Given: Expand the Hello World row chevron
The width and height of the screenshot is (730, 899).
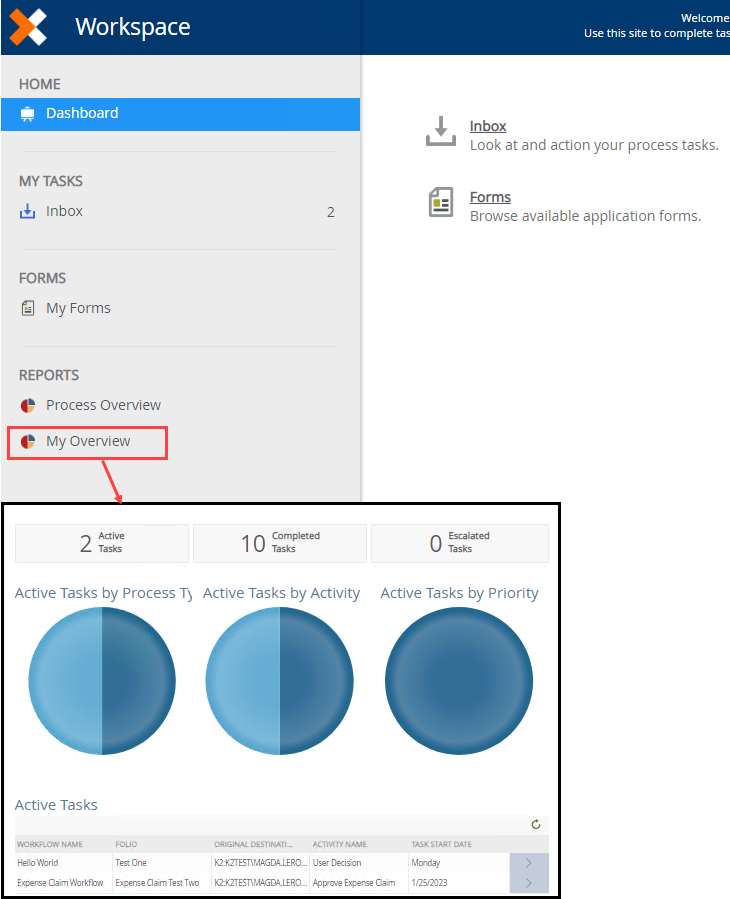Looking at the screenshot, I should [x=529, y=863].
